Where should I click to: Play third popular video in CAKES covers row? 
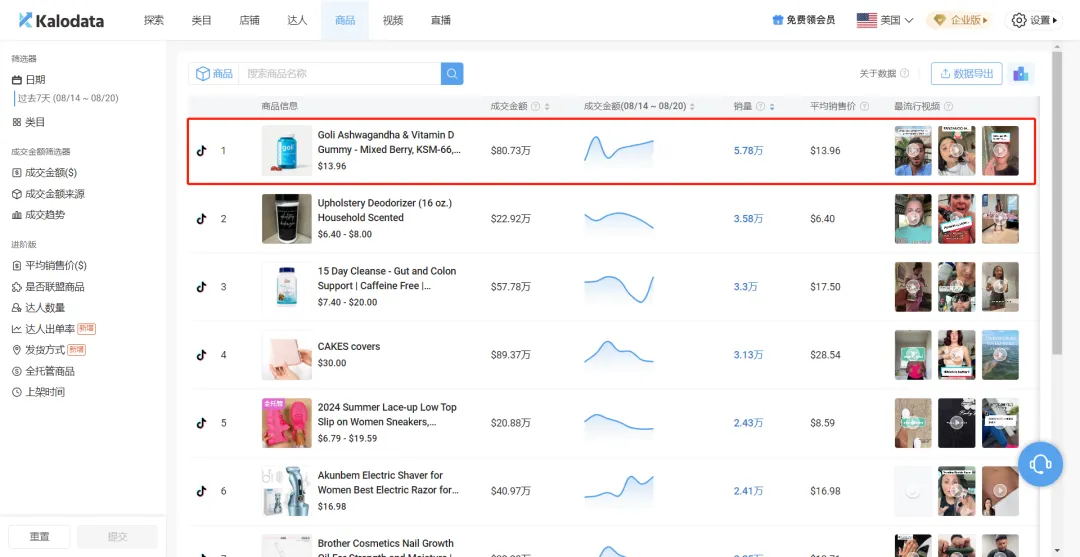pyautogui.click(x=1000, y=355)
